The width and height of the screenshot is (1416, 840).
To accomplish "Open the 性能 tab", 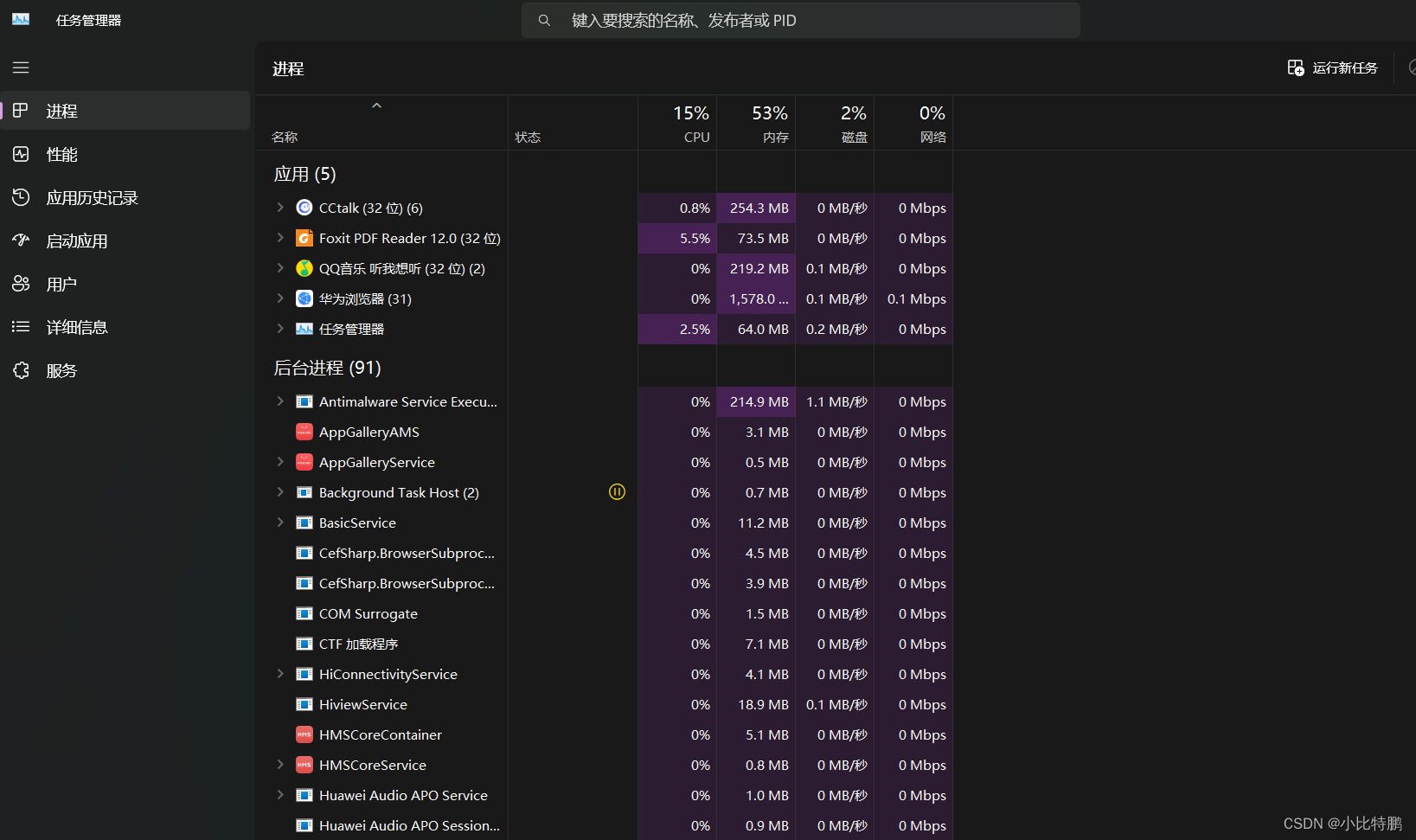I will pos(125,154).
